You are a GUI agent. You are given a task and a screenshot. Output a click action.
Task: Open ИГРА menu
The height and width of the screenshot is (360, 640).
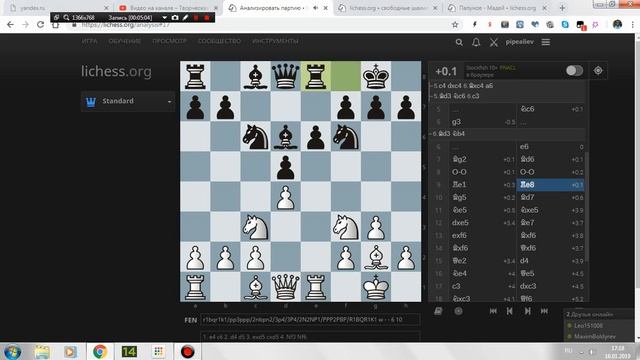[89, 41]
